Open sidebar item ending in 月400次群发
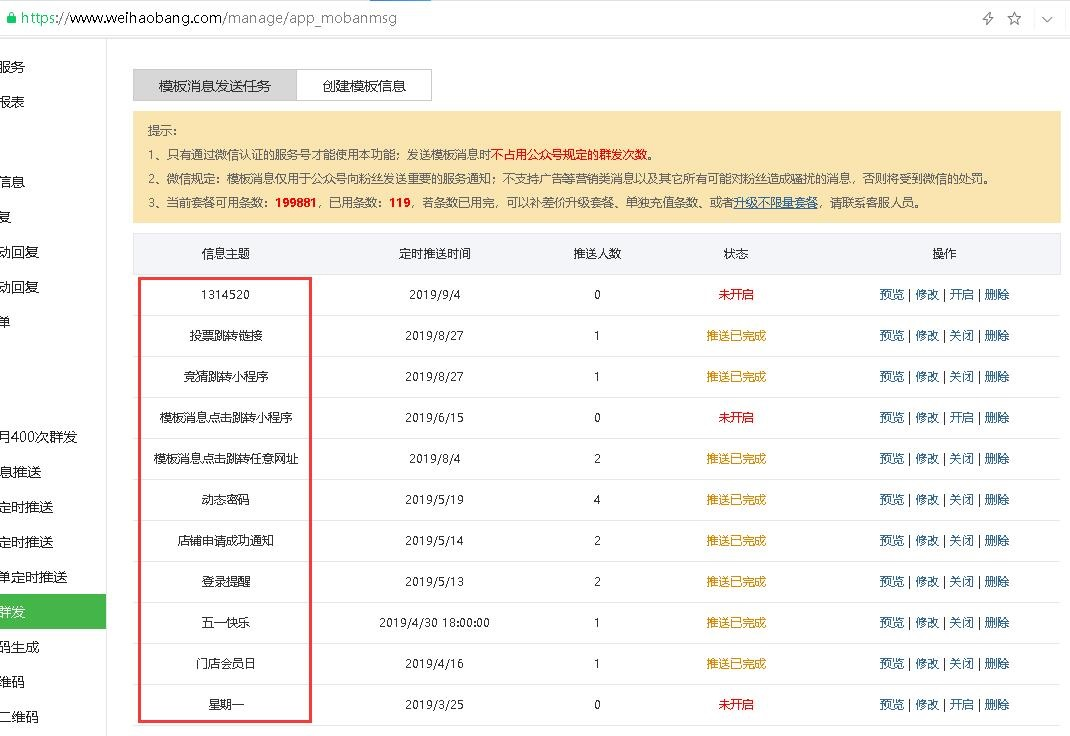Screen dimensions: 1070x736 tap(38, 437)
